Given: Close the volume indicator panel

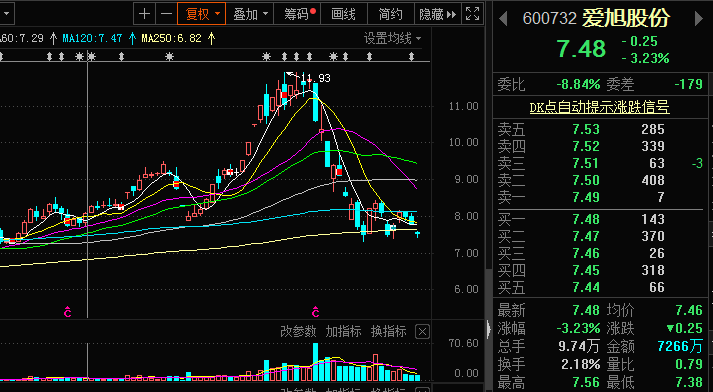Looking at the screenshot, I should [x=422, y=332].
